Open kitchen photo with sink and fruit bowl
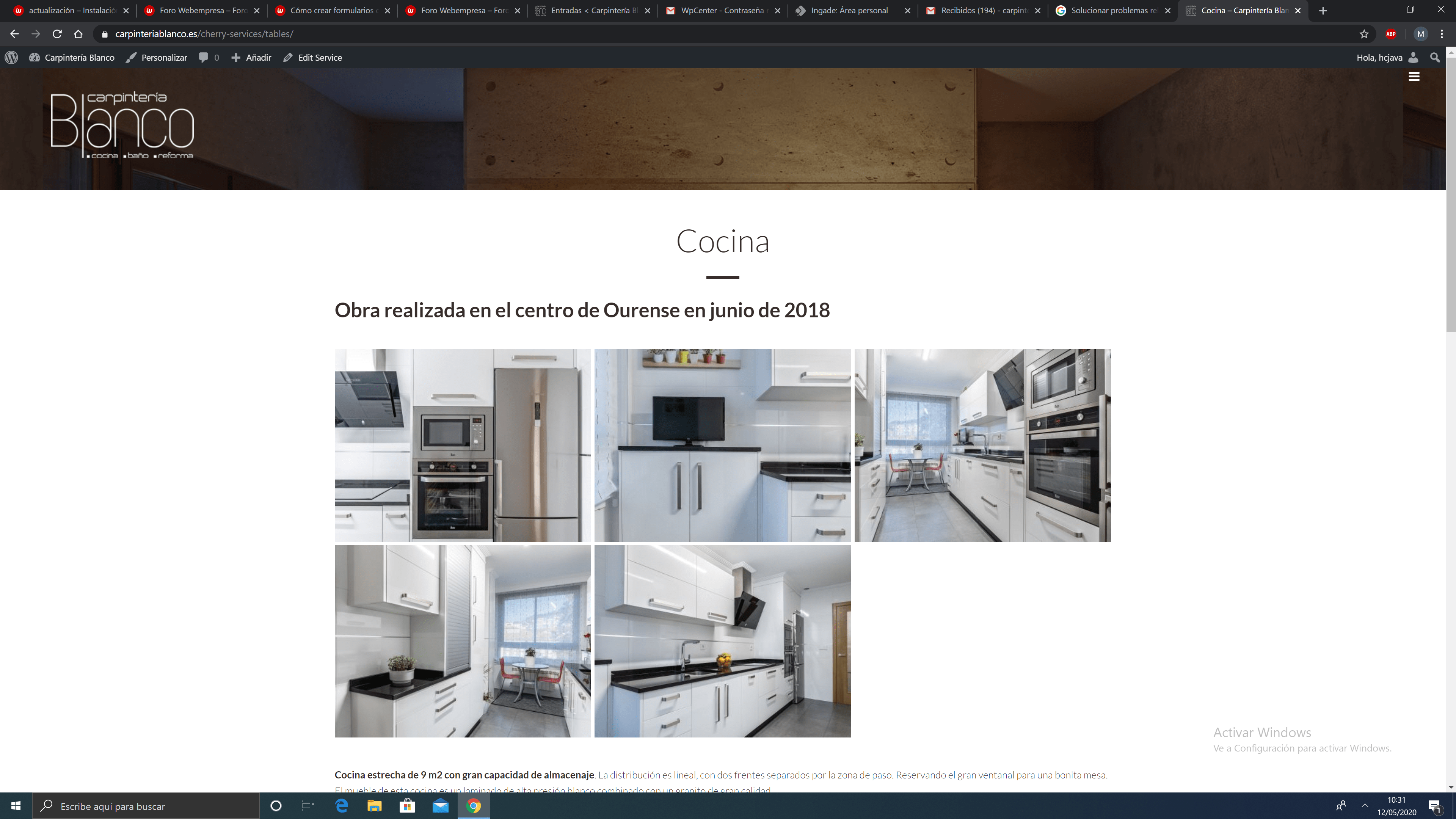This screenshot has width=1456, height=819. [722, 641]
